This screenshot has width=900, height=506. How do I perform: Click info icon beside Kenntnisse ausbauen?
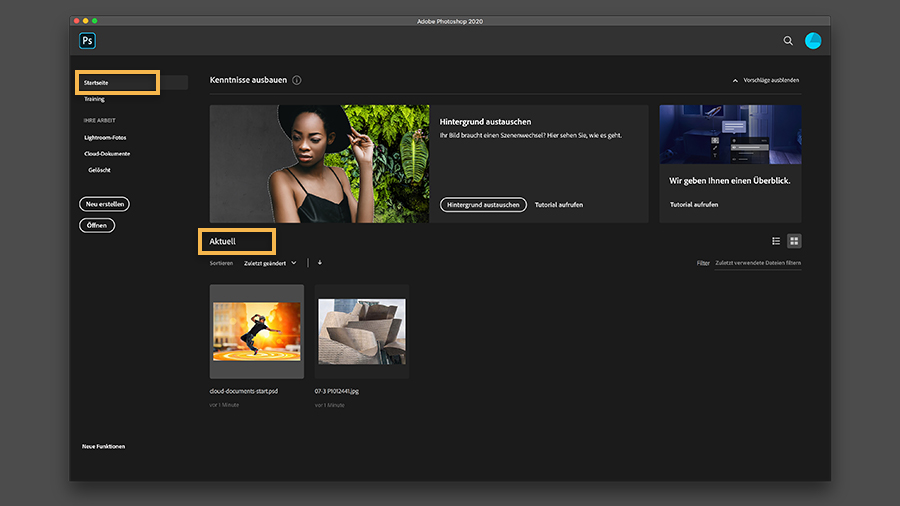click(x=297, y=80)
